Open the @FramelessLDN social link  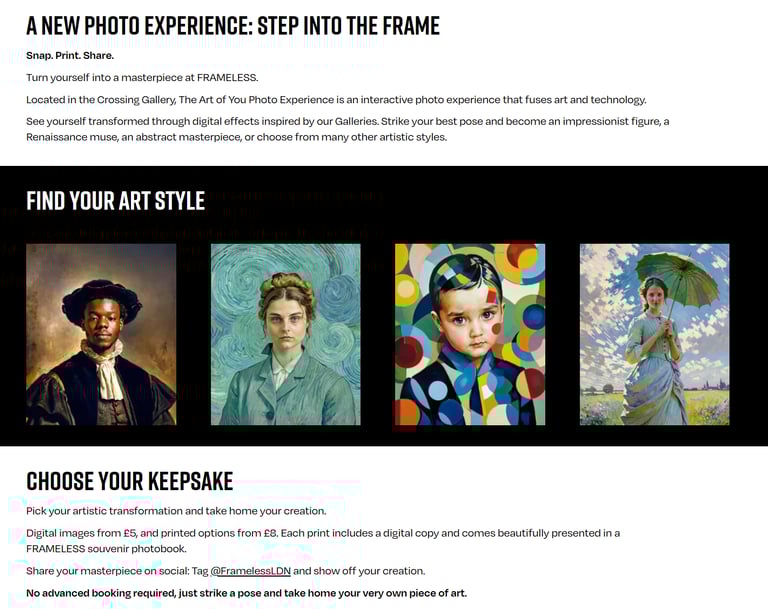(250, 571)
